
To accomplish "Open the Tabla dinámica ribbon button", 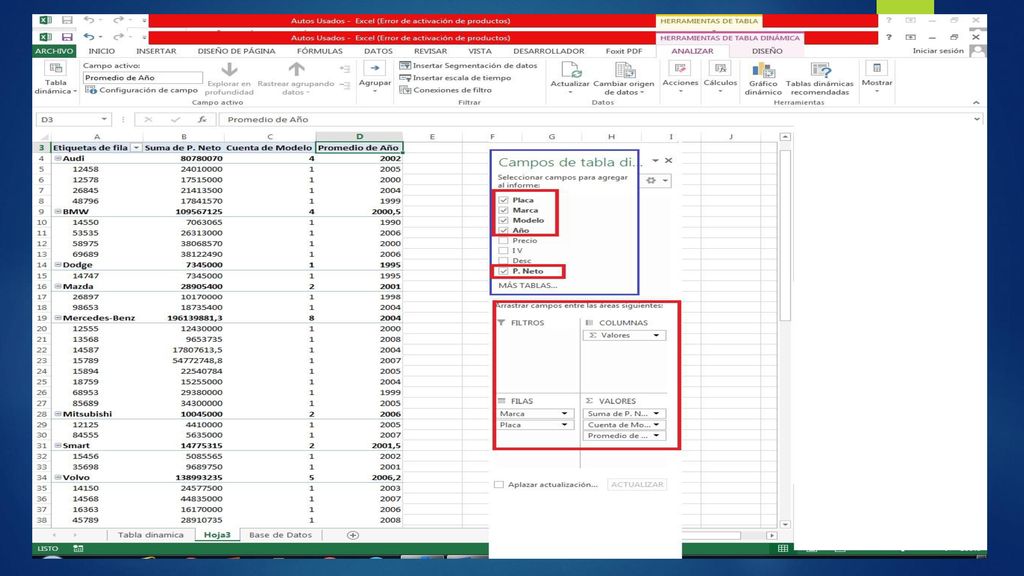I will pyautogui.click(x=56, y=78).
